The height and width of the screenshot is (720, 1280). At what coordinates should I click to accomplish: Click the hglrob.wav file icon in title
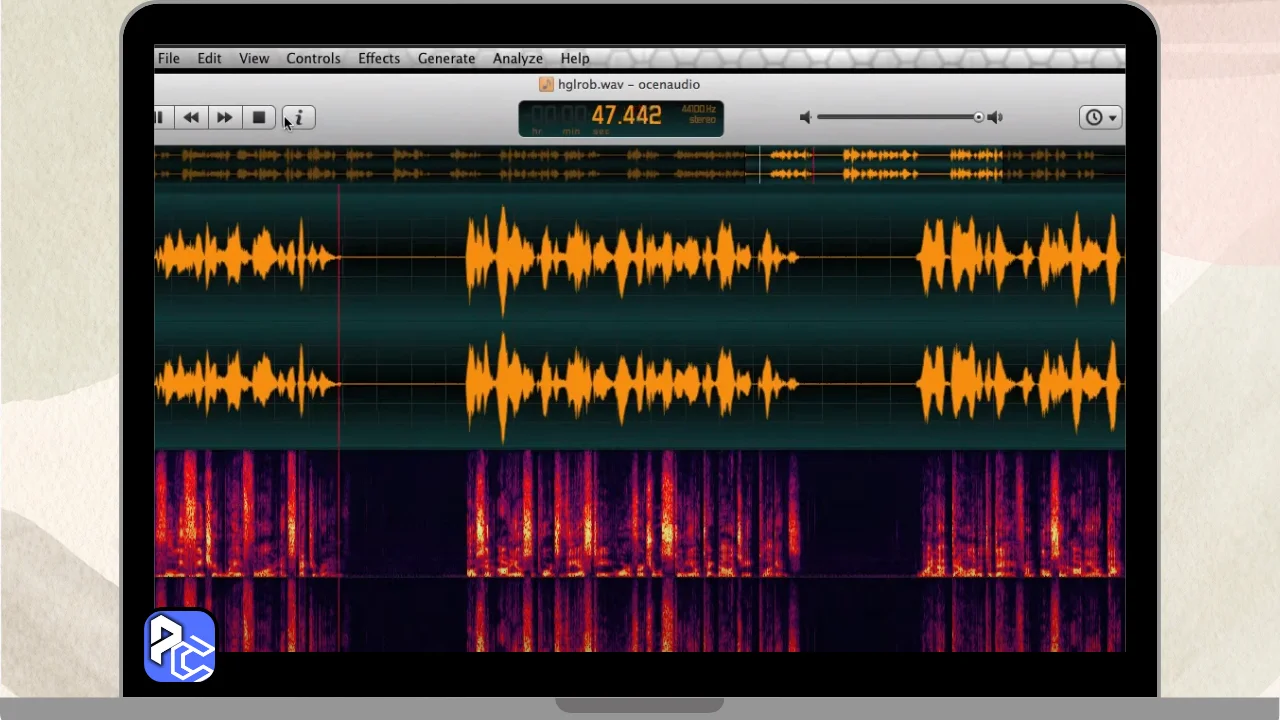[546, 85]
